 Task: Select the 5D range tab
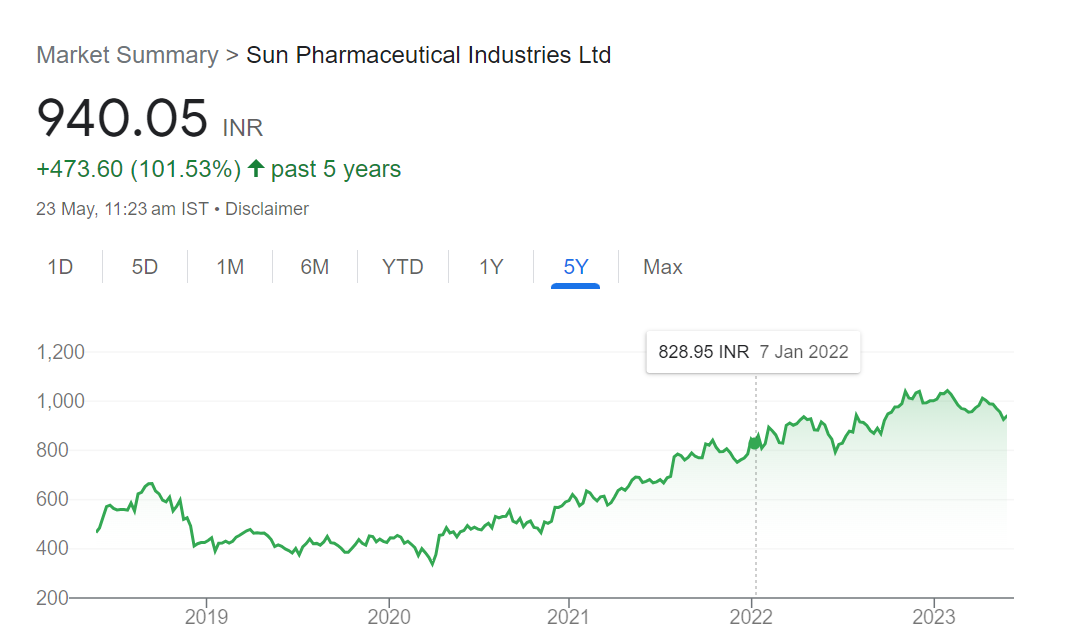point(145,267)
